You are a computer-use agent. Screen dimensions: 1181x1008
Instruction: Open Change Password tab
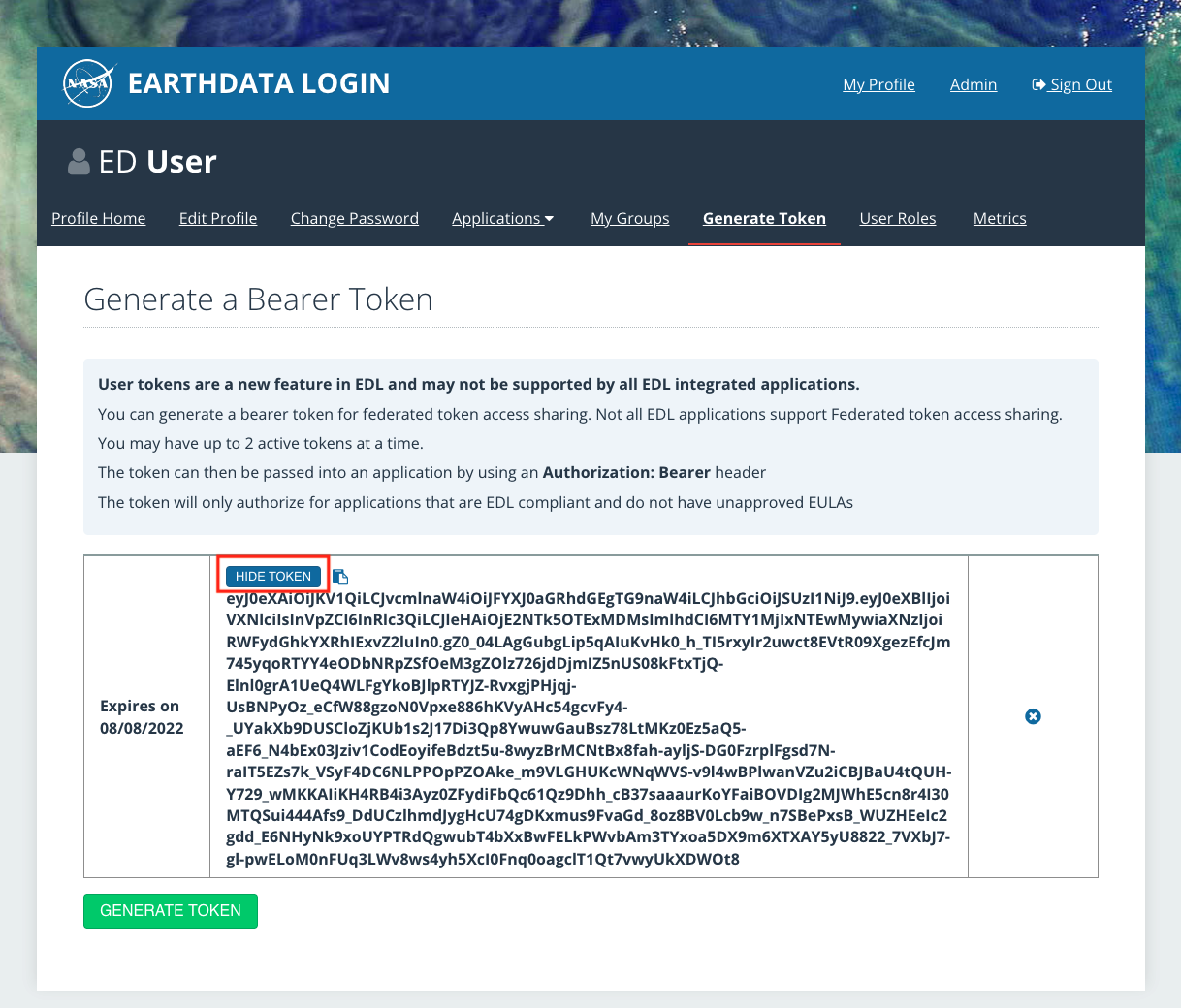coord(355,218)
